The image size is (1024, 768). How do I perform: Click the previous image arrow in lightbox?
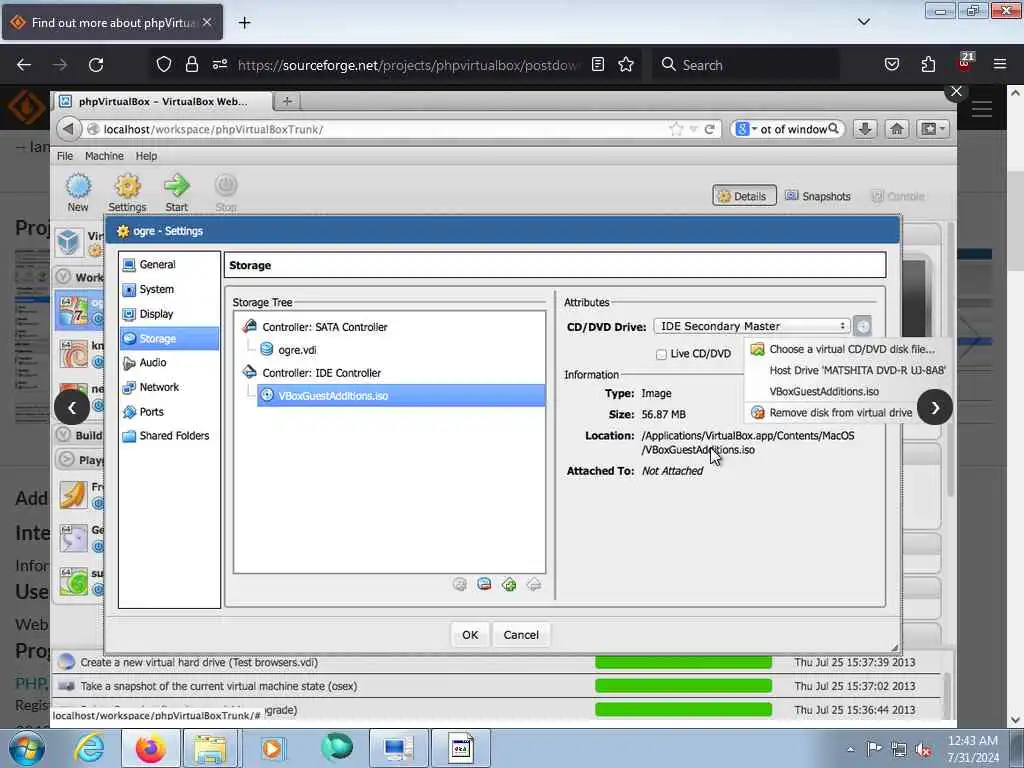pyautogui.click(x=72, y=408)
